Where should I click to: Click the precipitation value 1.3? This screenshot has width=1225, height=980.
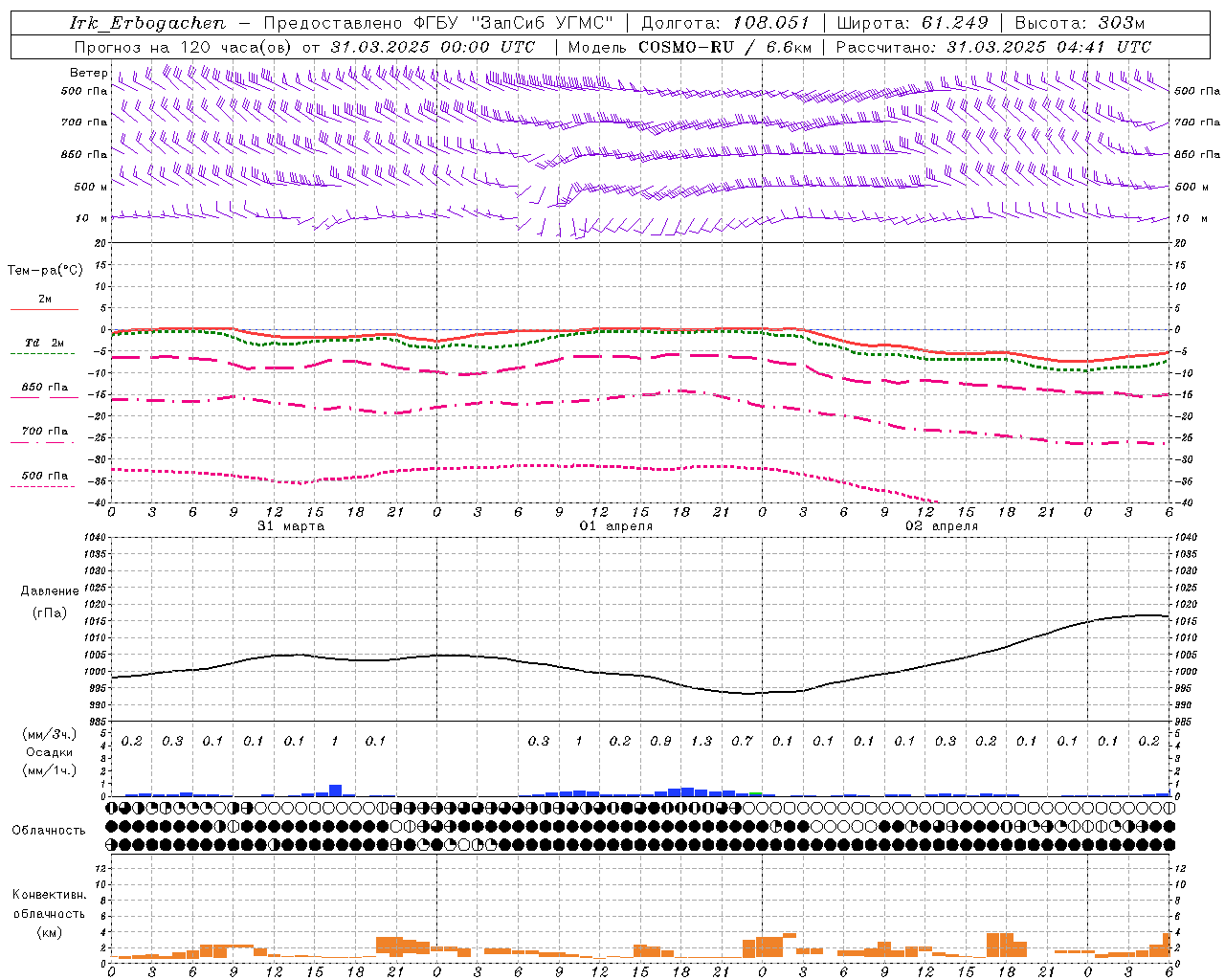coord(702,741)
